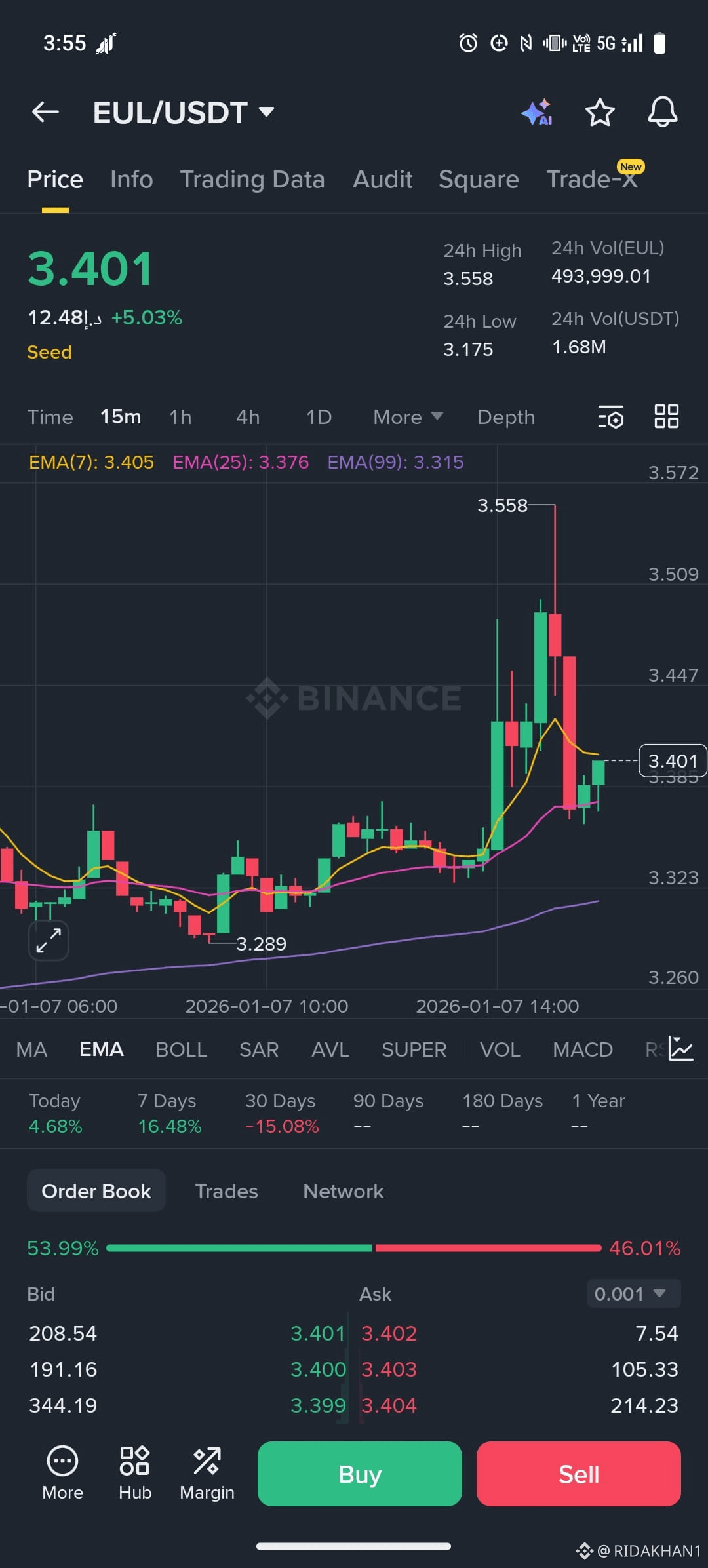The image size is (708, 1568).
Task: Tap the Today 4.68% performance
Action: 55,1113
